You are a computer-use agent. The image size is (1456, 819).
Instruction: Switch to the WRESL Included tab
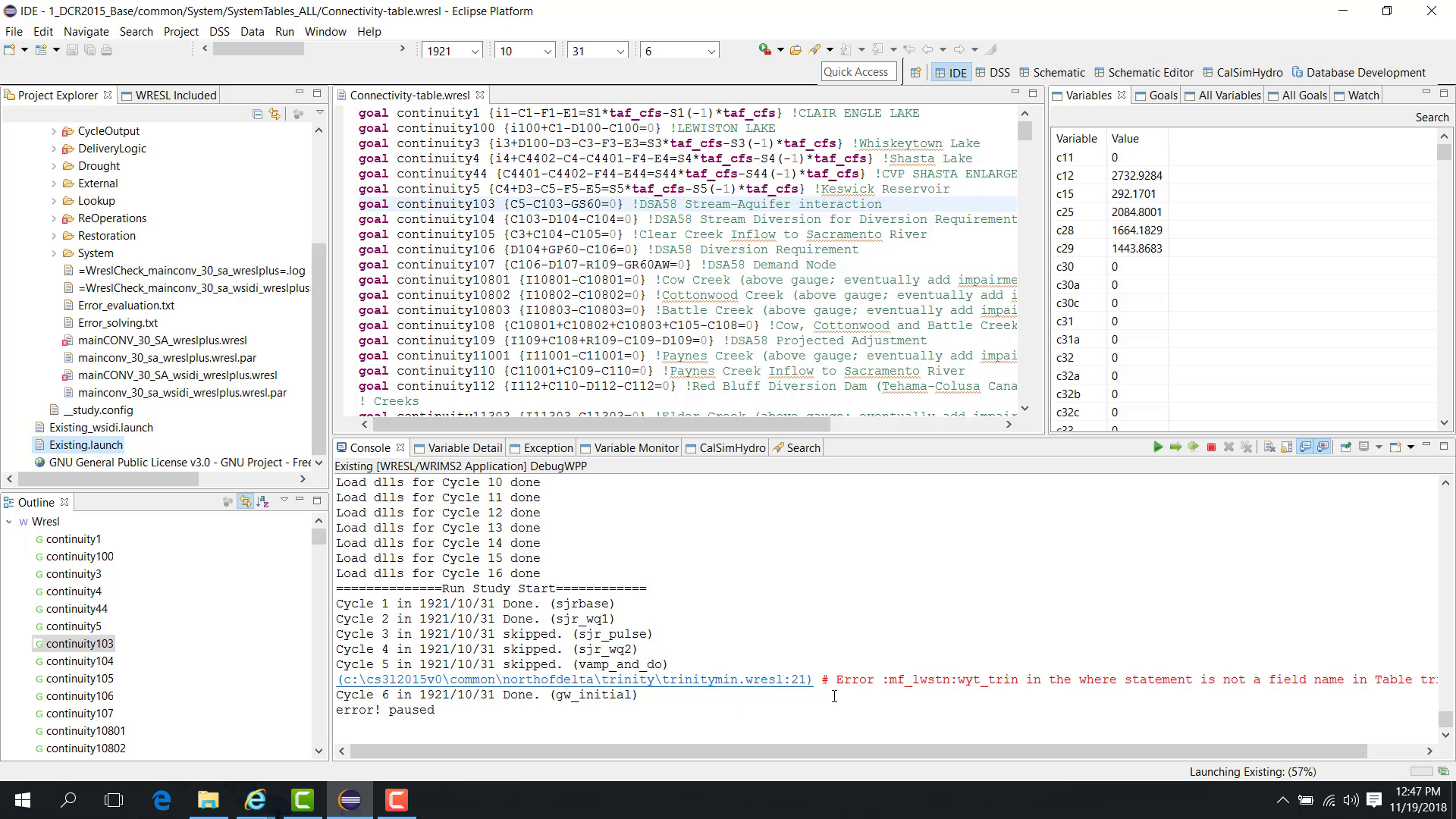[x=170, y=96]
